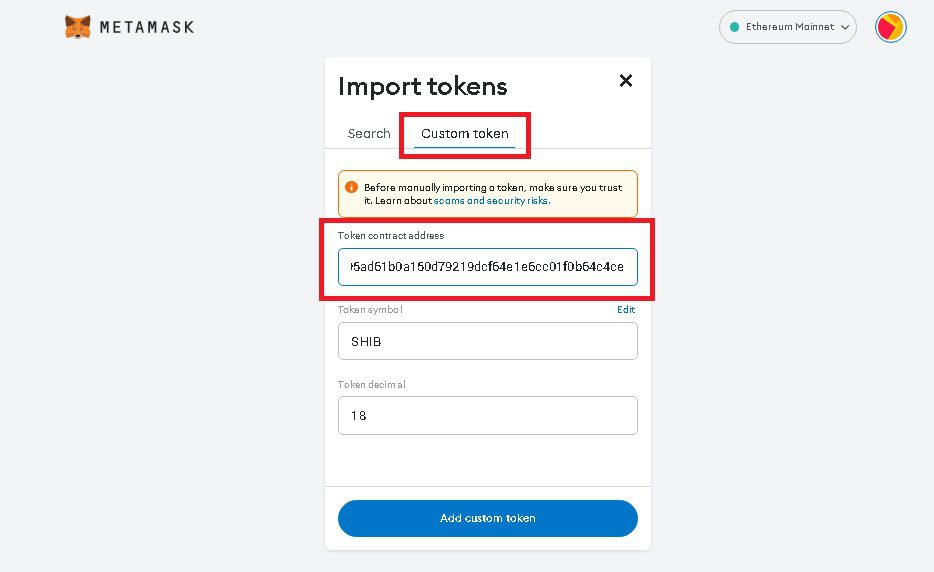
Task: Click the Token contract address label
Action: pyautogui.click(x=391, y=236)
